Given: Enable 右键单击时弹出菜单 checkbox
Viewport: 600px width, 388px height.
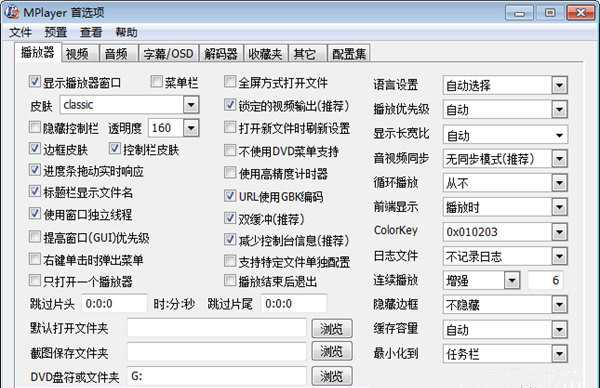Looking at the screenshot, I should (35, 259).
